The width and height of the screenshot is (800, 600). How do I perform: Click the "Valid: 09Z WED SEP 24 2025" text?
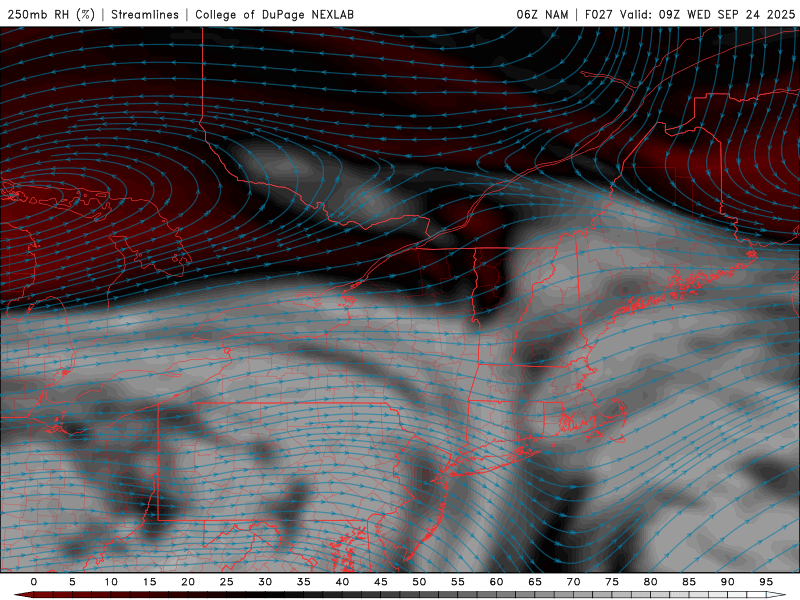coord(707,15)
